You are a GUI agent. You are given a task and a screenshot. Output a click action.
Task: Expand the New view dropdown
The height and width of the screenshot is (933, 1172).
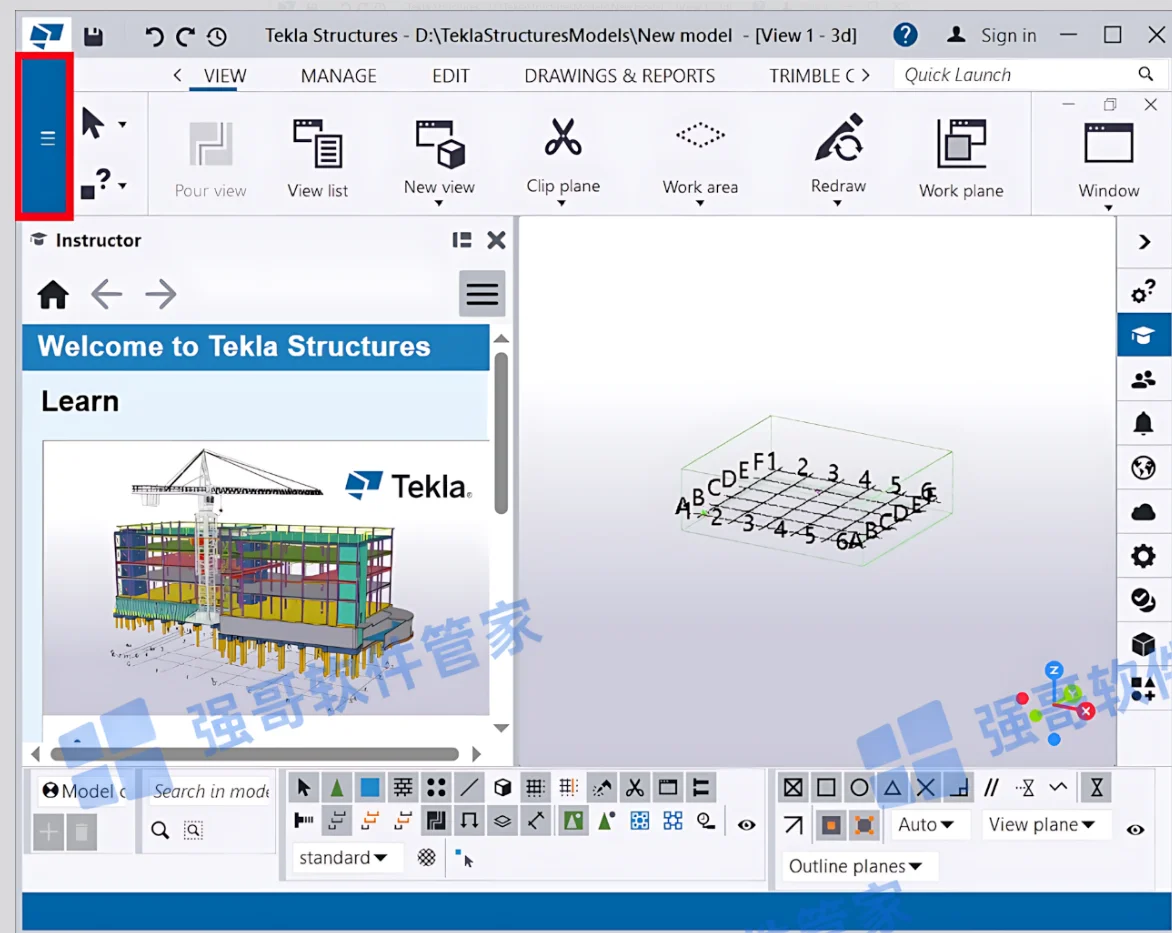[x=440, y=203]
